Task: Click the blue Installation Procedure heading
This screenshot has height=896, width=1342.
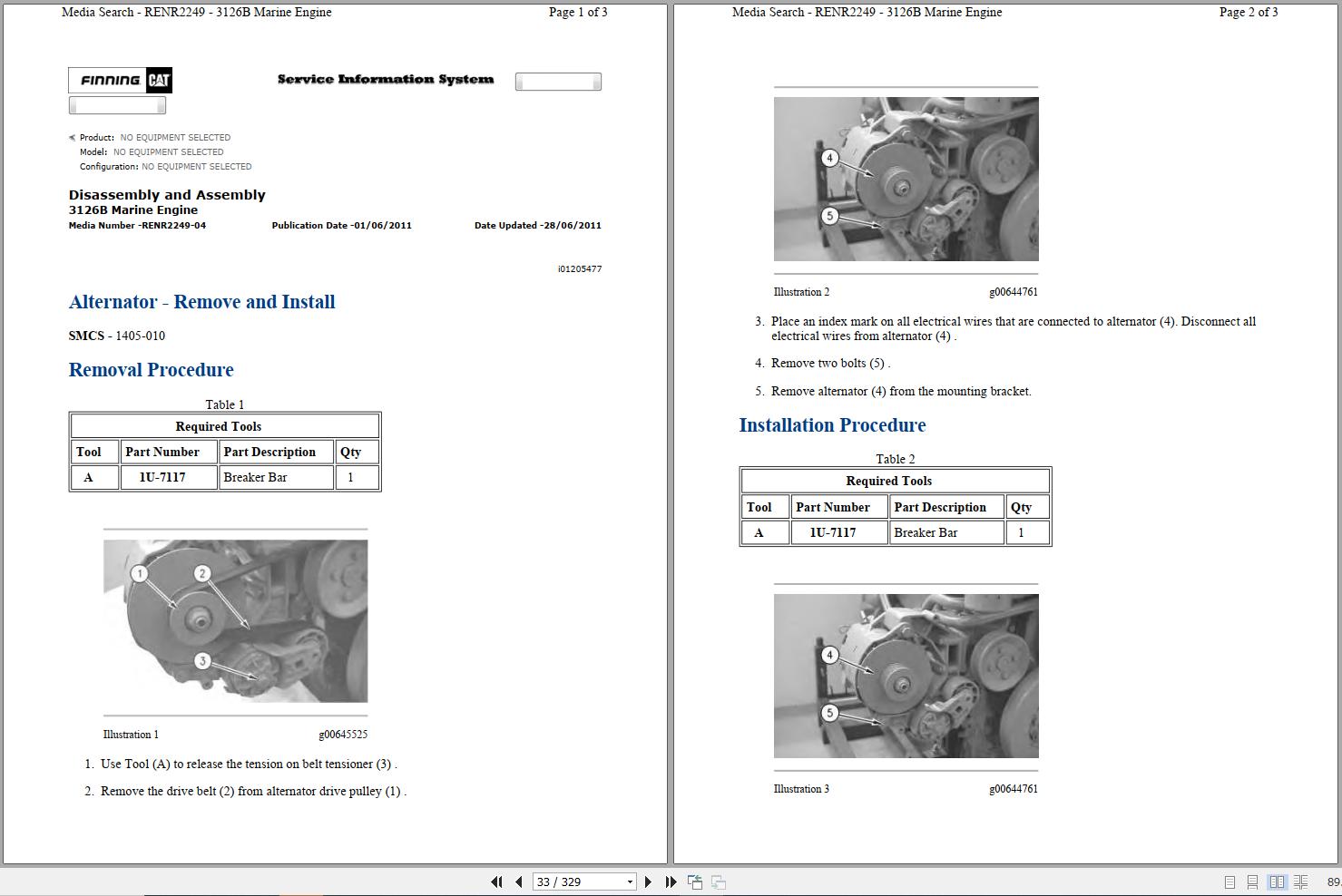Action: (x=832, y=424)
